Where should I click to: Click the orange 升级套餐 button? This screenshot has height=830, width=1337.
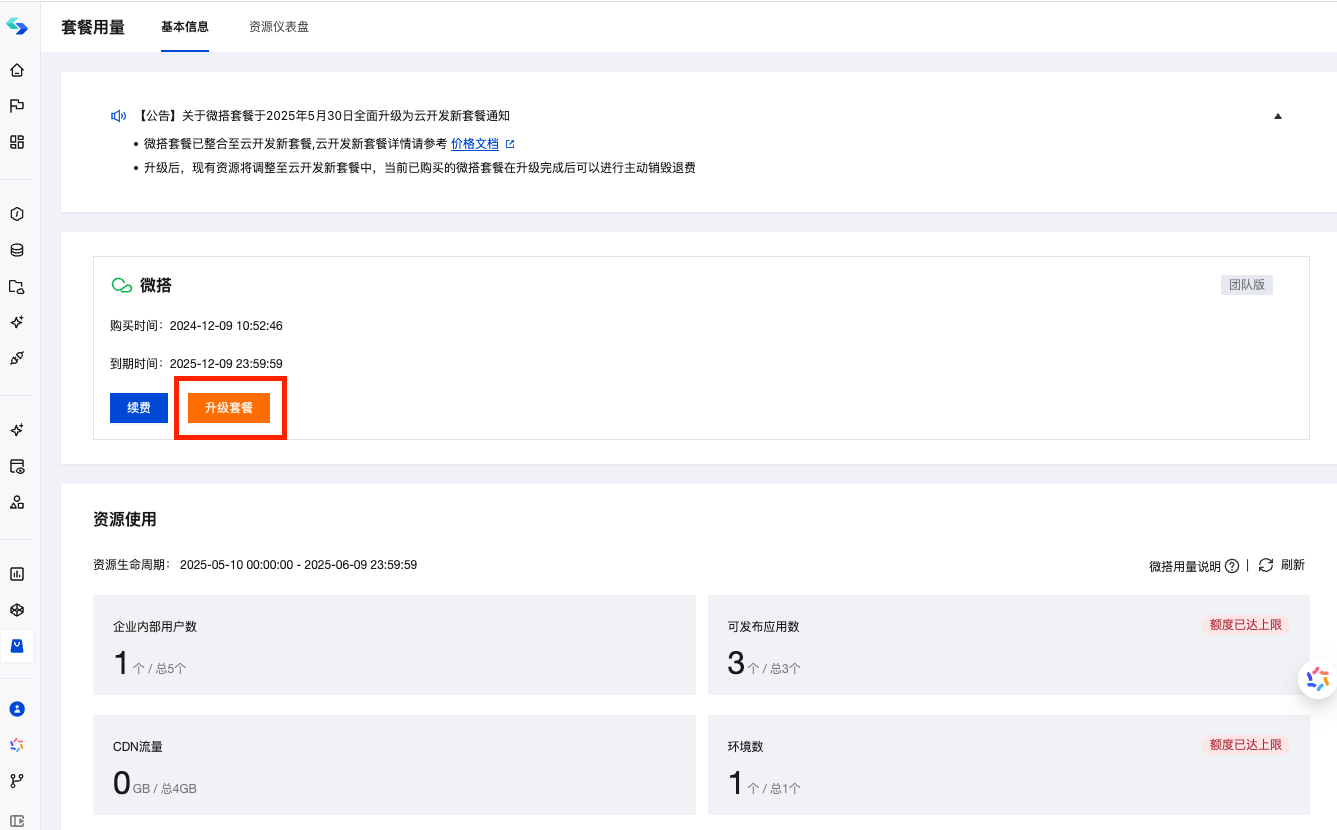(229, 408)
